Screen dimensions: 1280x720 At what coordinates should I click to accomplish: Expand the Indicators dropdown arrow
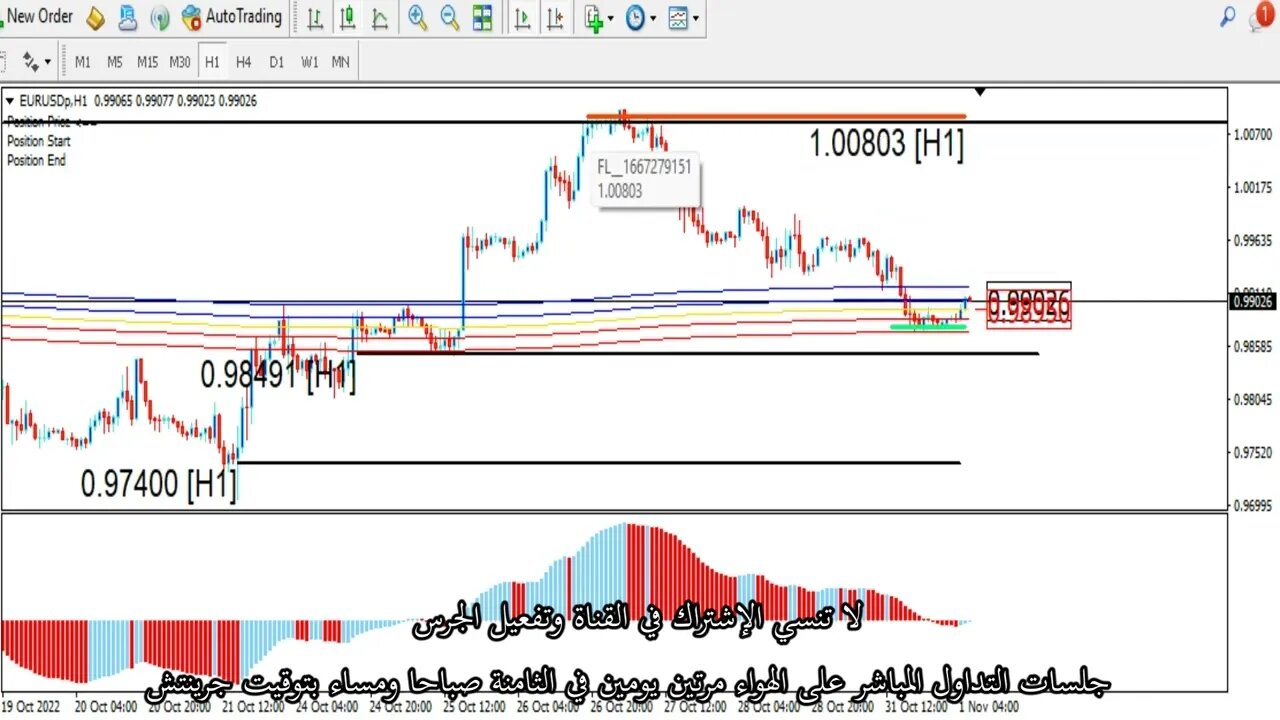point(612,18)
